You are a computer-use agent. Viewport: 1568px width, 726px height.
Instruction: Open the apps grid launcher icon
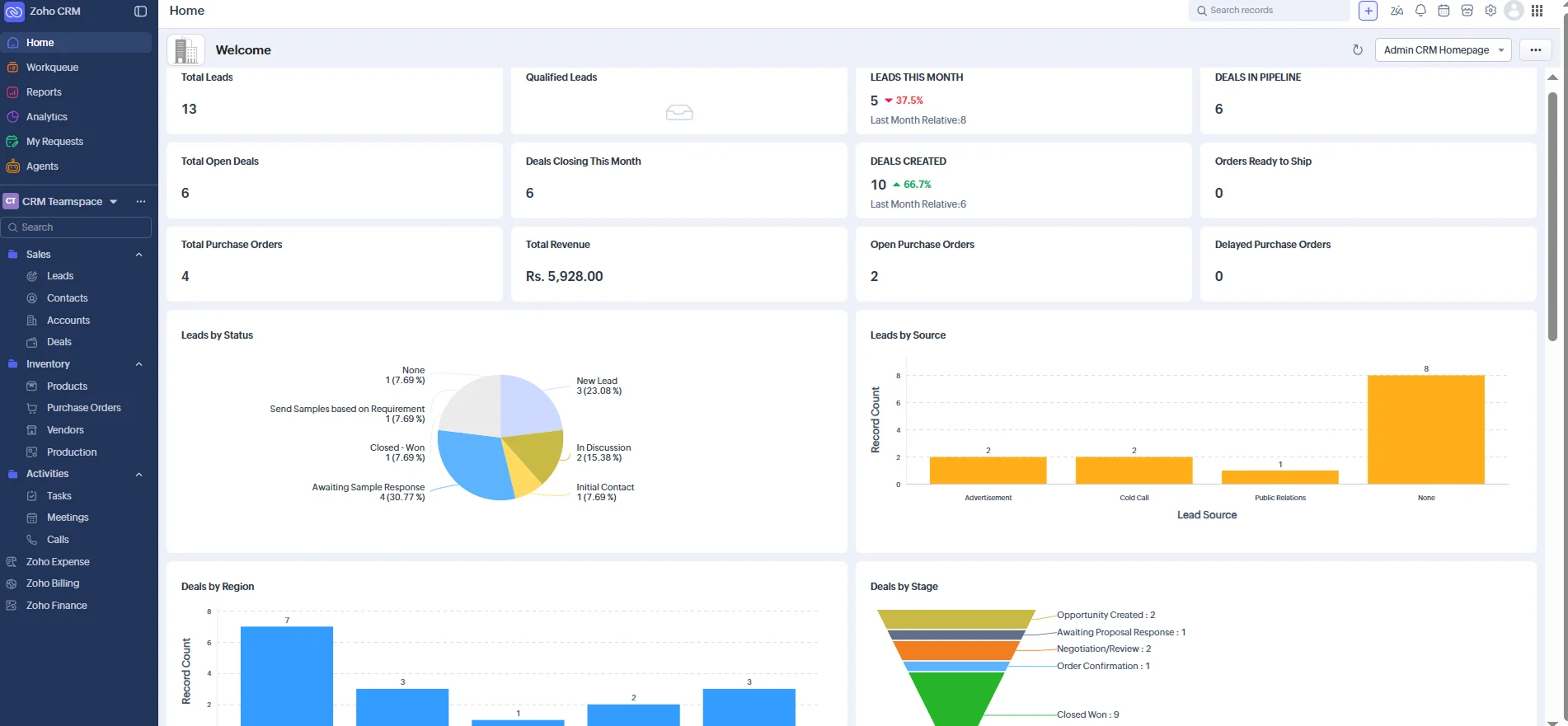coord(1537,11)
